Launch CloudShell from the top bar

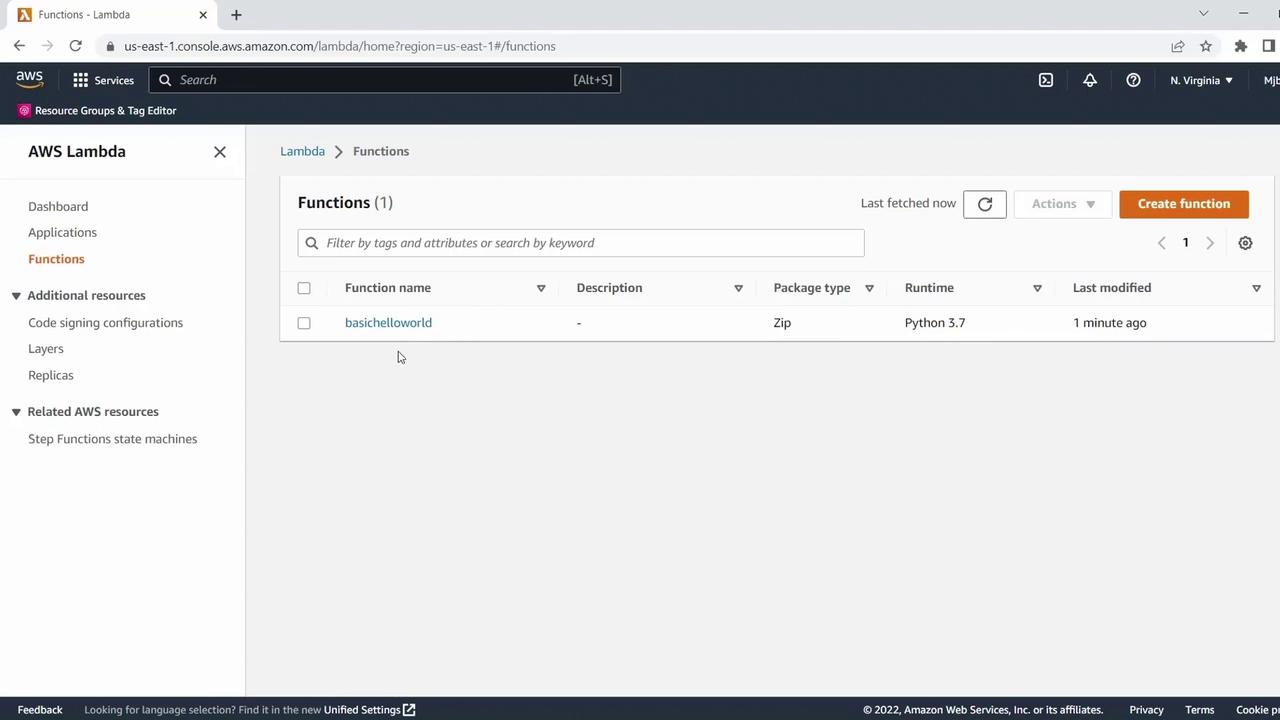tap(1046, 80)
